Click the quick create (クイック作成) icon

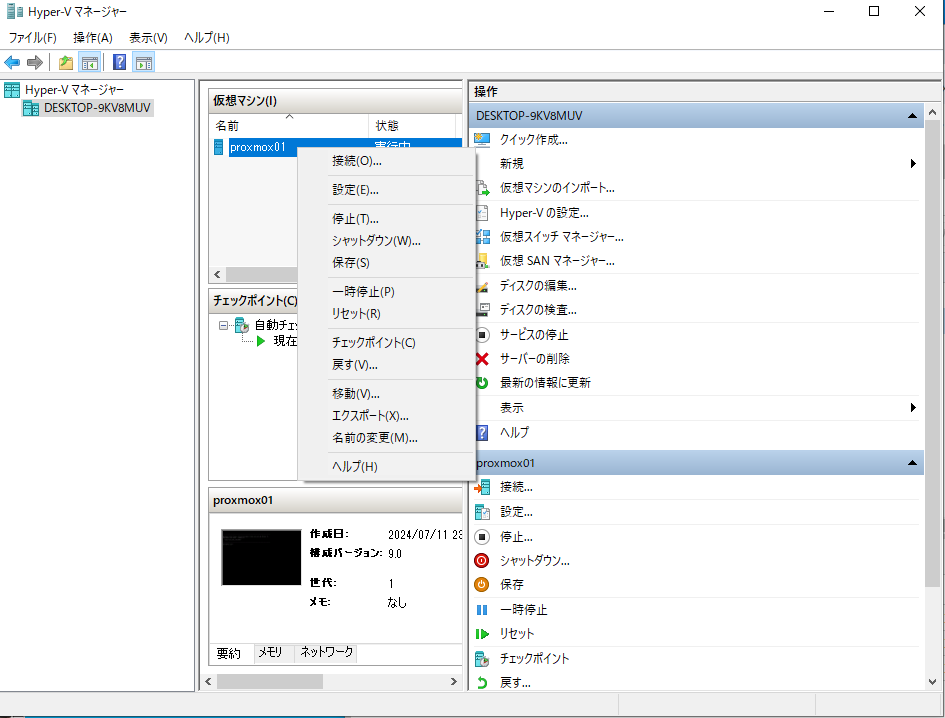(482, 140)
